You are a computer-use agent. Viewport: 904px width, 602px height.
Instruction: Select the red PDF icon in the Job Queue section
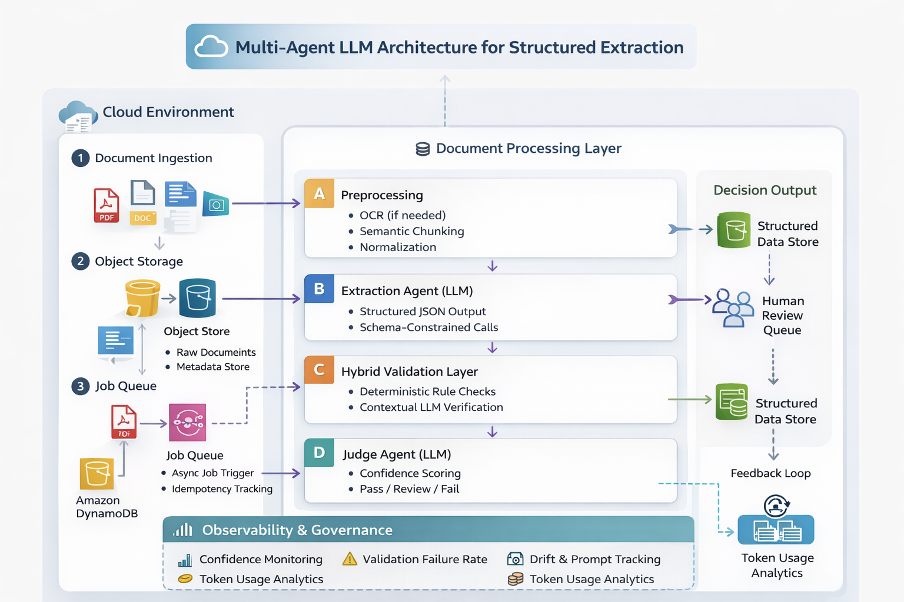(124, 422)
